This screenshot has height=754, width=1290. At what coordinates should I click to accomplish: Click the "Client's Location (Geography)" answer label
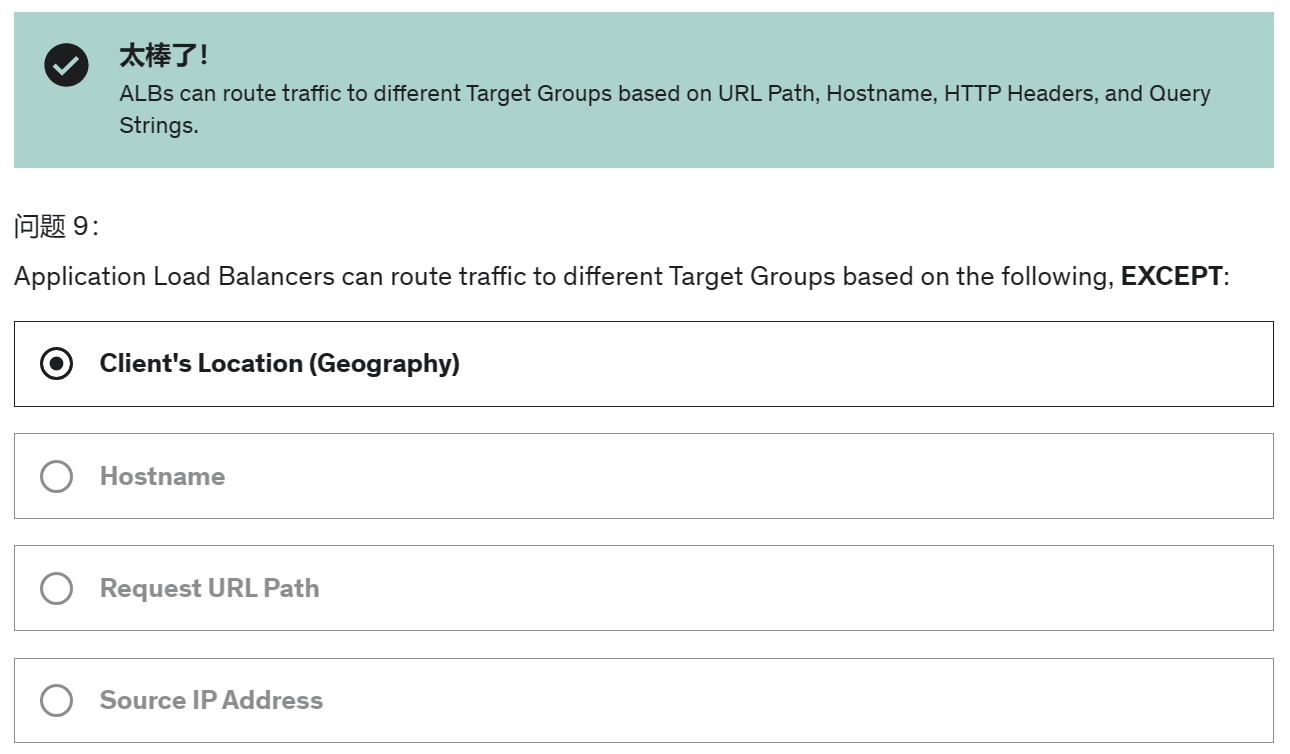[x=279, y=364]
